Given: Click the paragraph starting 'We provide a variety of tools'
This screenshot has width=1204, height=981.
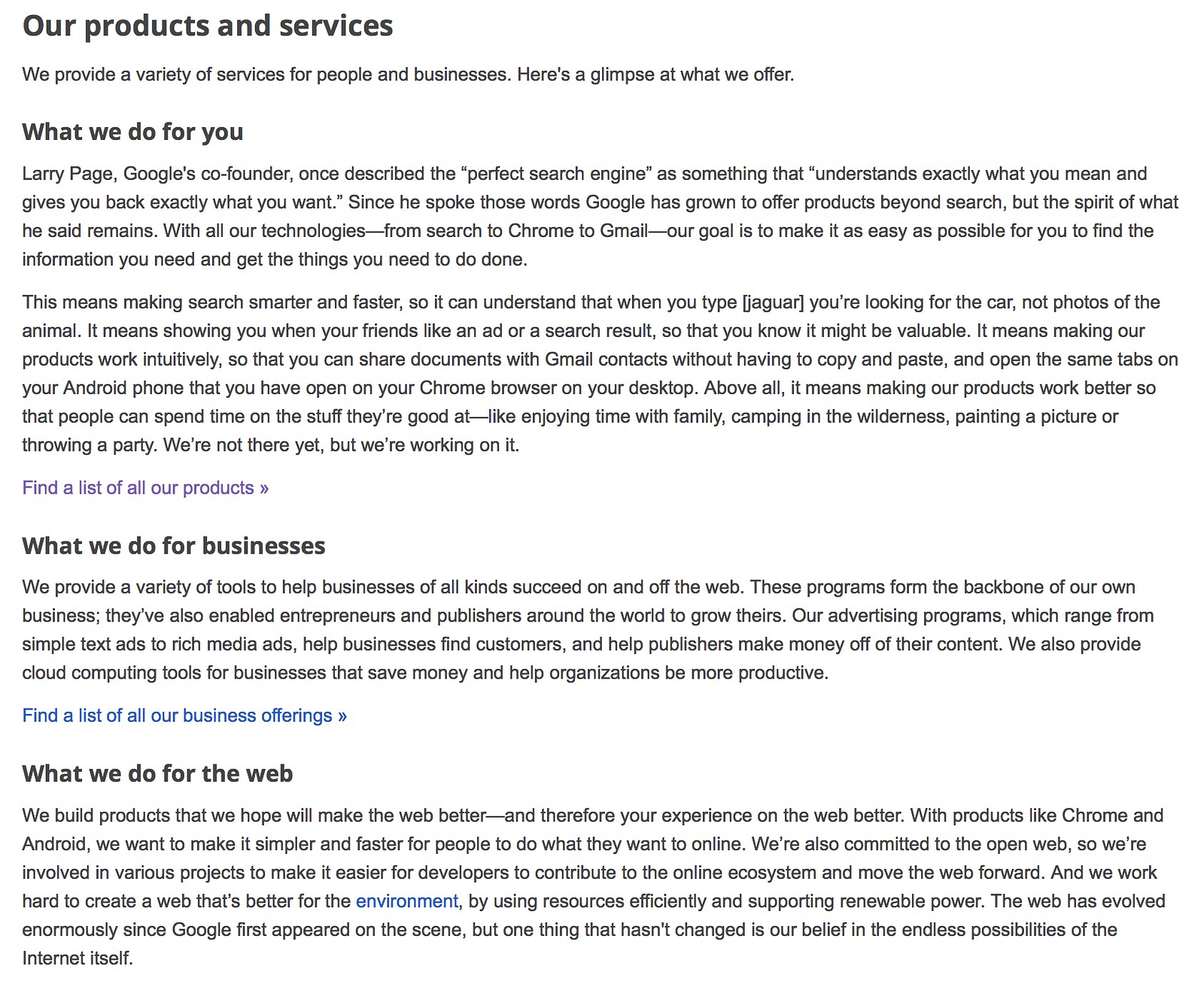Looking at the screenshot, I should [x=588, y=630].
